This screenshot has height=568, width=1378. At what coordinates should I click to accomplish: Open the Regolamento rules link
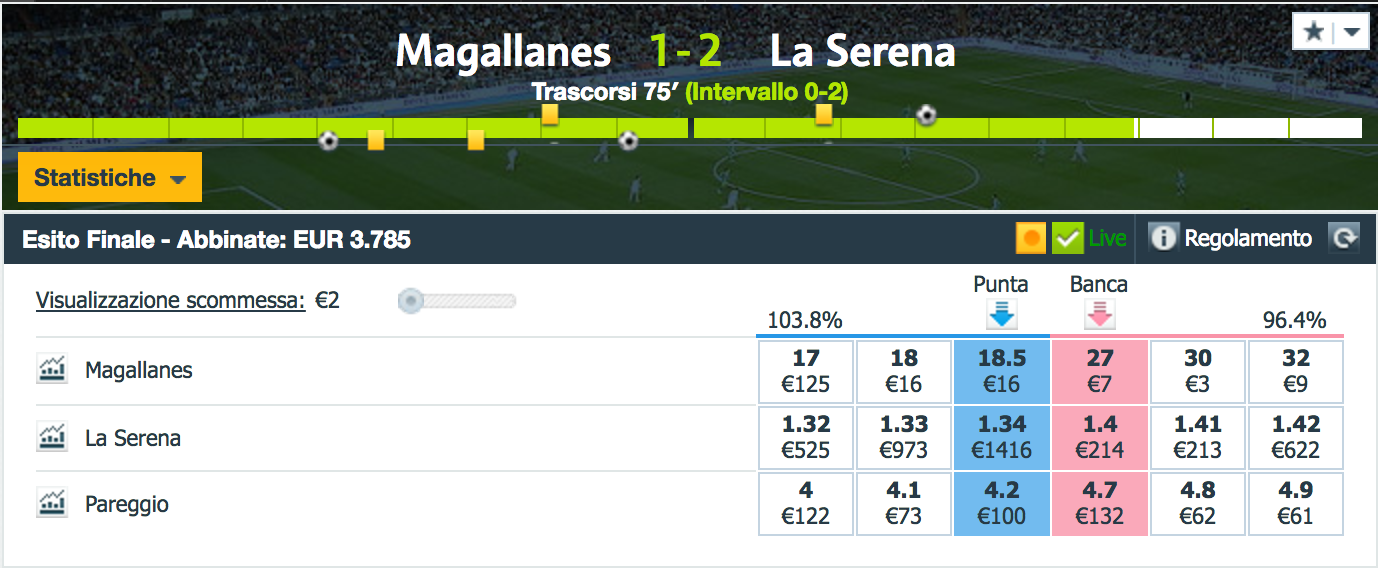pyautogui.click(x=1247, y=238)
